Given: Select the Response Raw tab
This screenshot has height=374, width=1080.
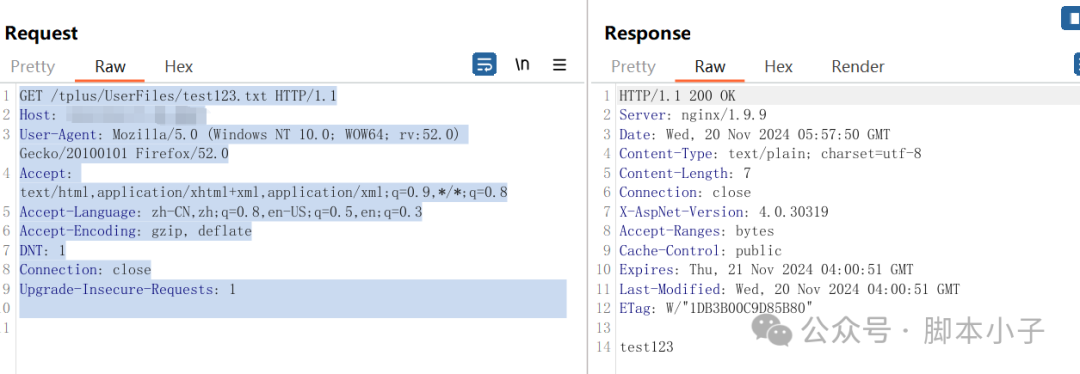Looking at the screenshot, I should [709, 66].
